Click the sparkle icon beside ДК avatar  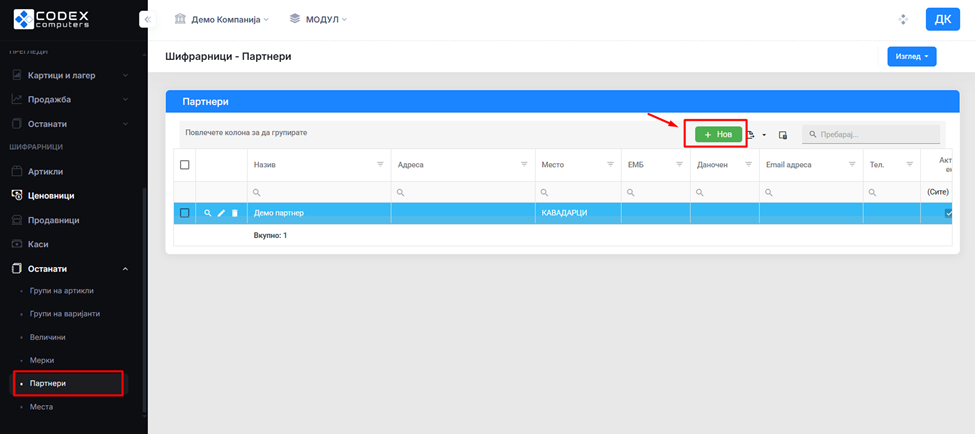[x=903, y=19]
